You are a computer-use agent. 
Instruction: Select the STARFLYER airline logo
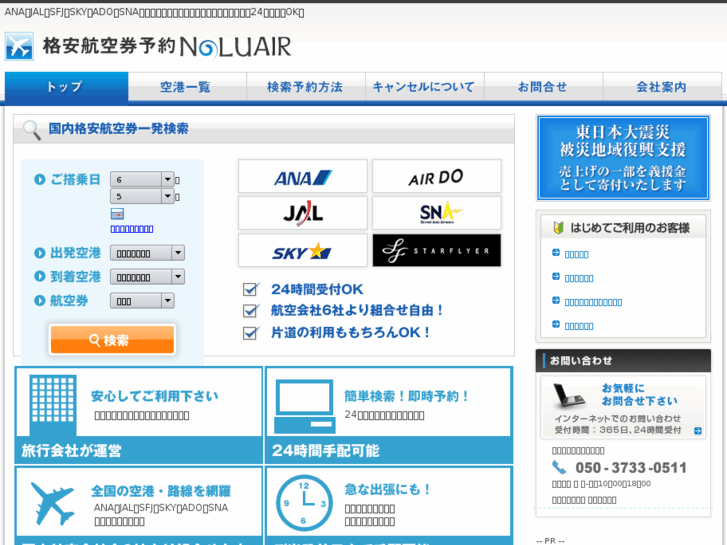pos(436,250)
